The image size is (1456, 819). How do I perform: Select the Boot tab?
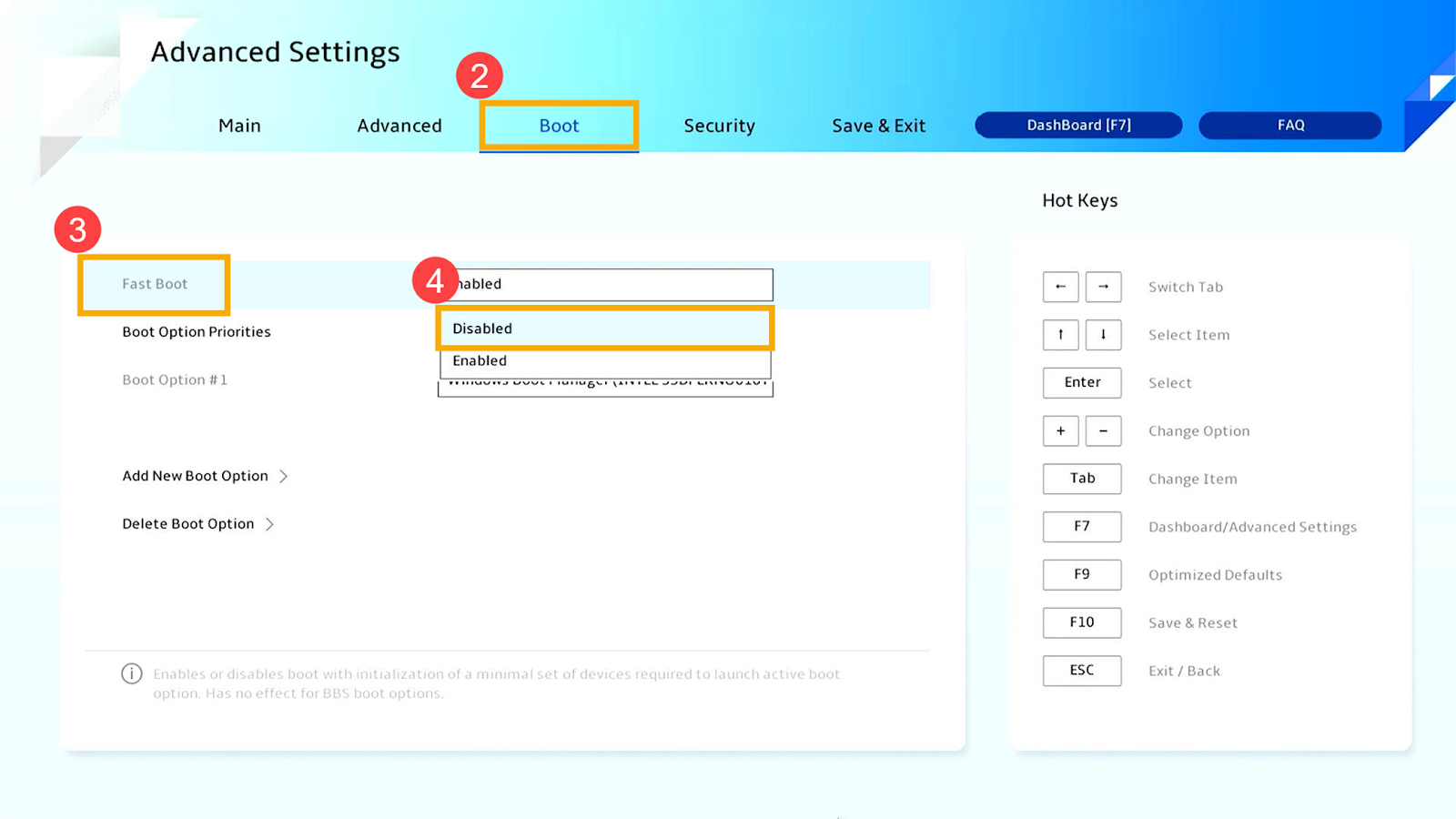[559, 126]
